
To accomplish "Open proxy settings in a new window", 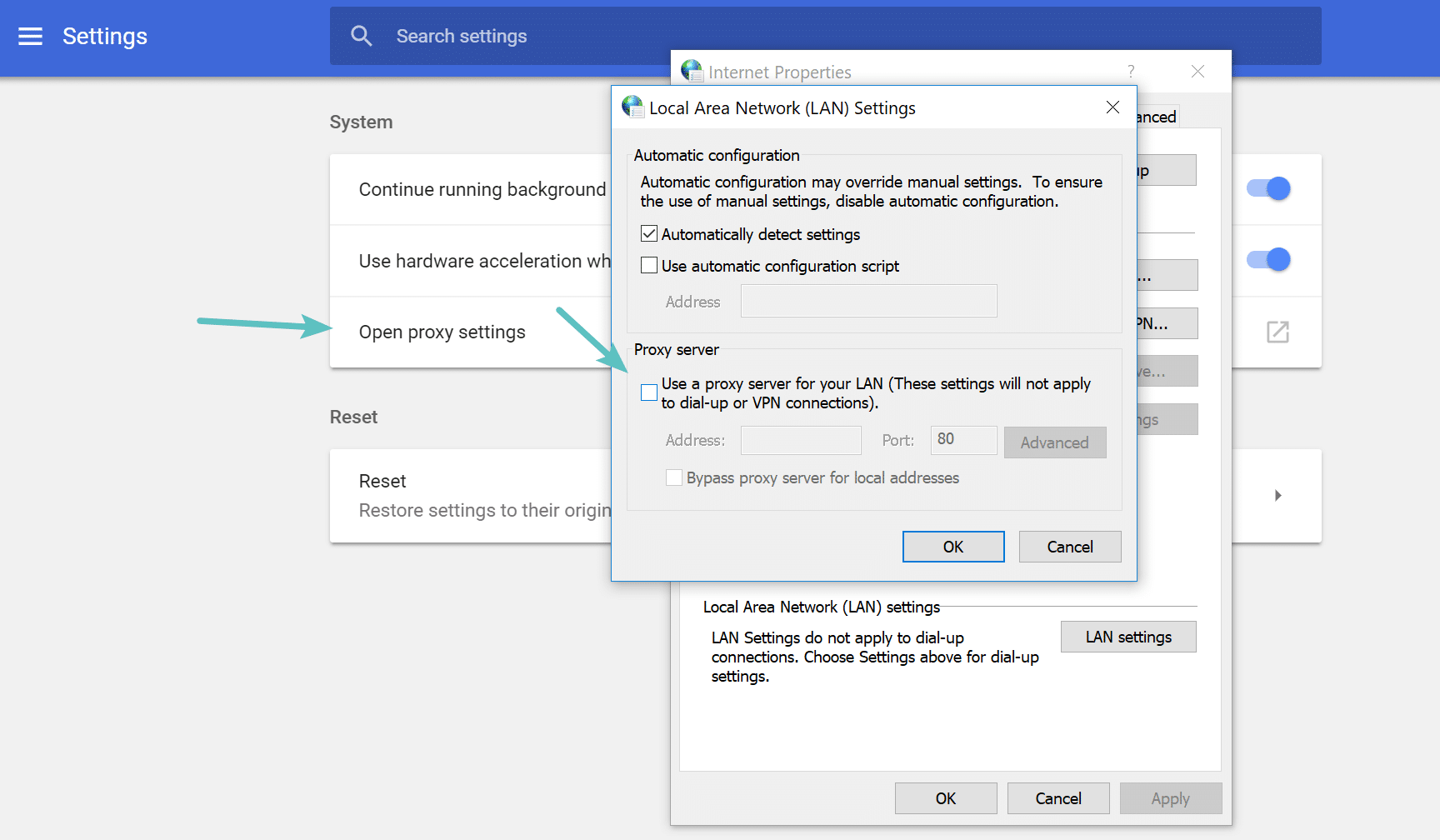I will (x=1277, y=332).
